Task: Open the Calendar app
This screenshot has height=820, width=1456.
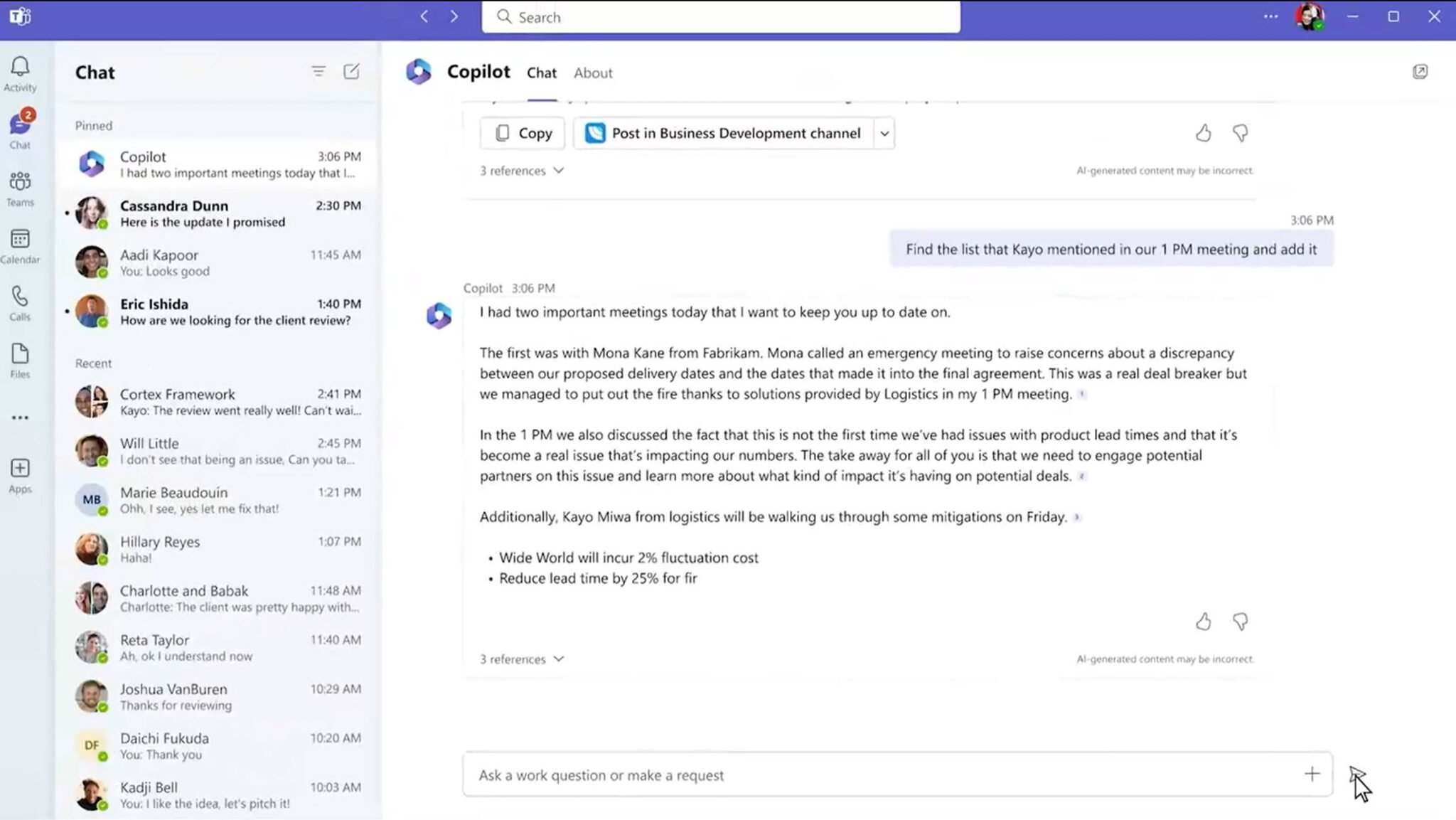Action: 20,246
